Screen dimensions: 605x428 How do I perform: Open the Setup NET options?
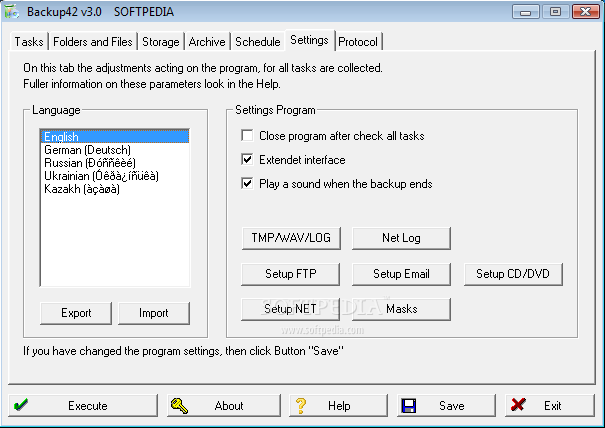click(291, 309)
